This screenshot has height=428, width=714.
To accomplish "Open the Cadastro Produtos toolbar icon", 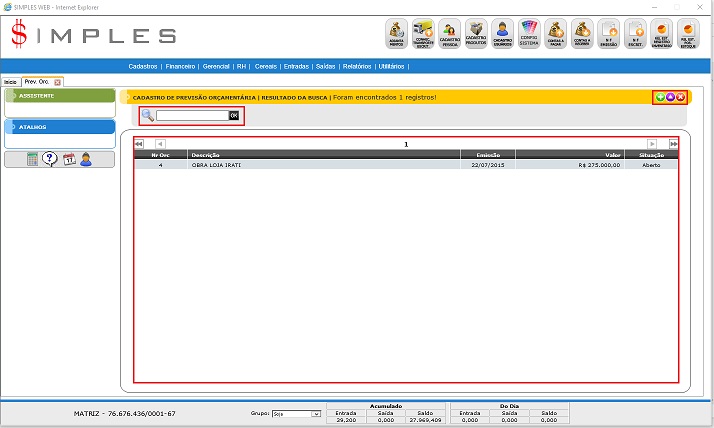I will tap(476, 34).
